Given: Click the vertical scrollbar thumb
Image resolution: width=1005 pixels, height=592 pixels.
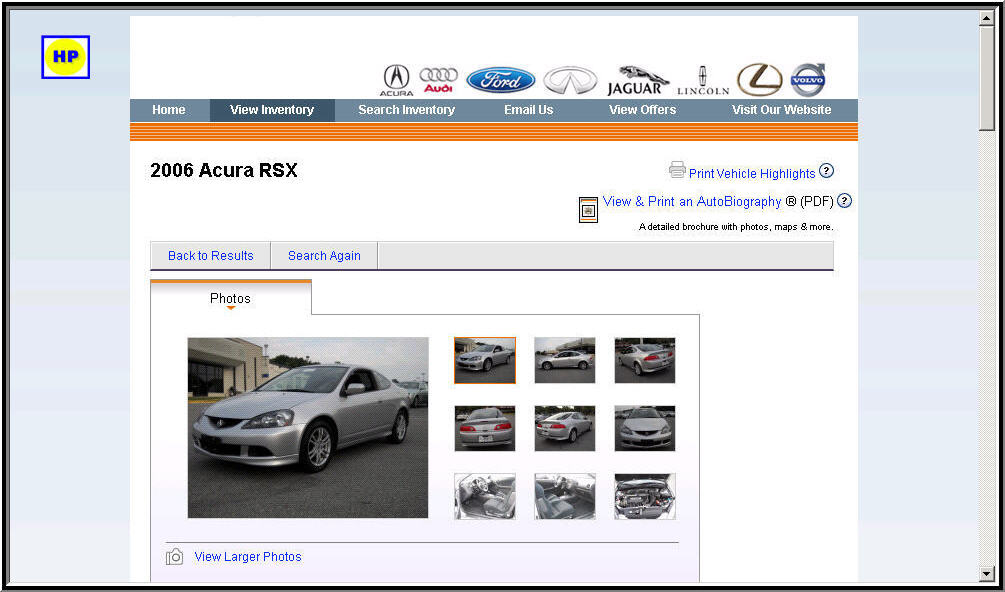Looking at the screenshot, I should (987, 78).
